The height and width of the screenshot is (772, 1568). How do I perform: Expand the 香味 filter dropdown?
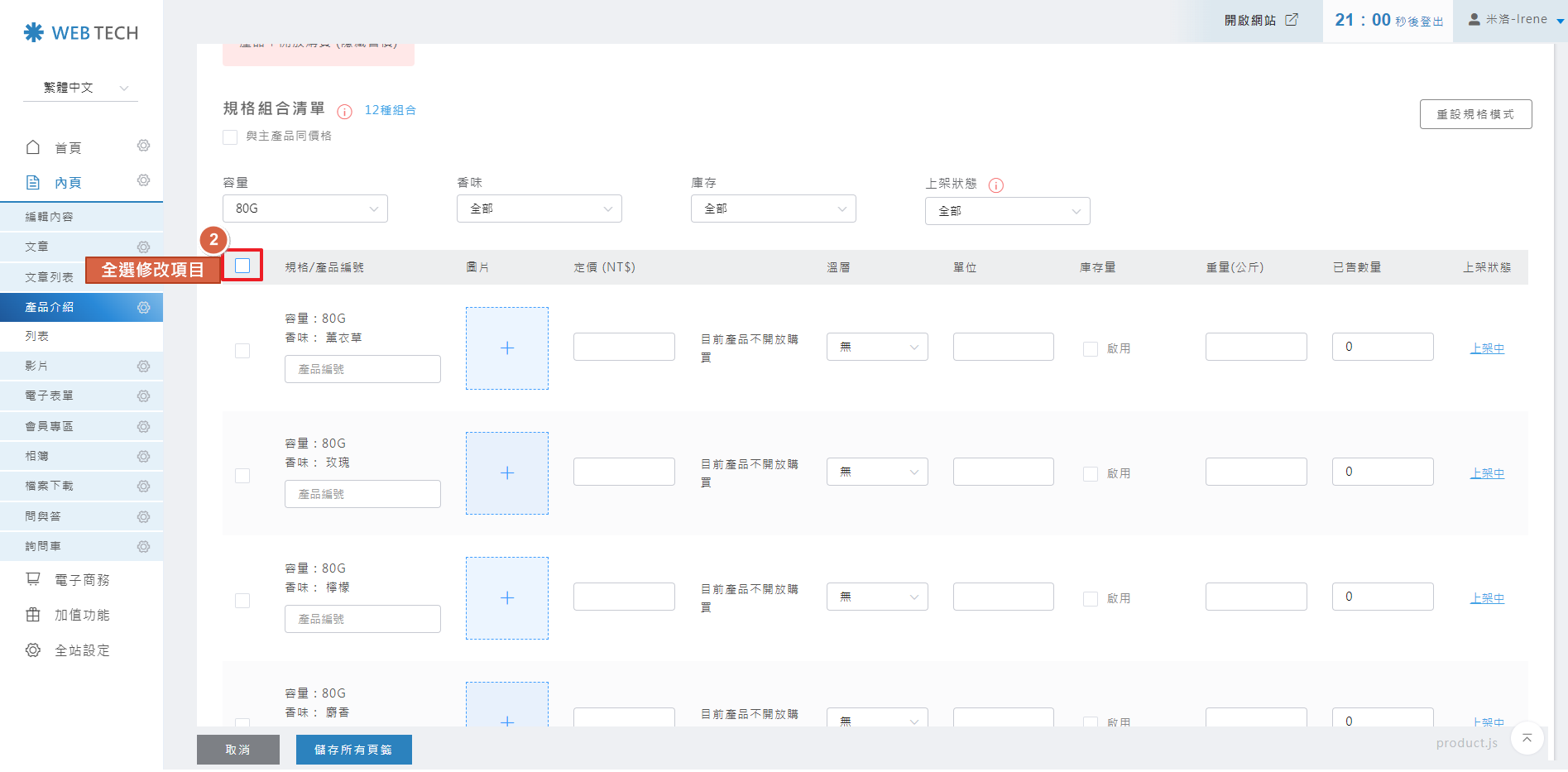point(539,209)
